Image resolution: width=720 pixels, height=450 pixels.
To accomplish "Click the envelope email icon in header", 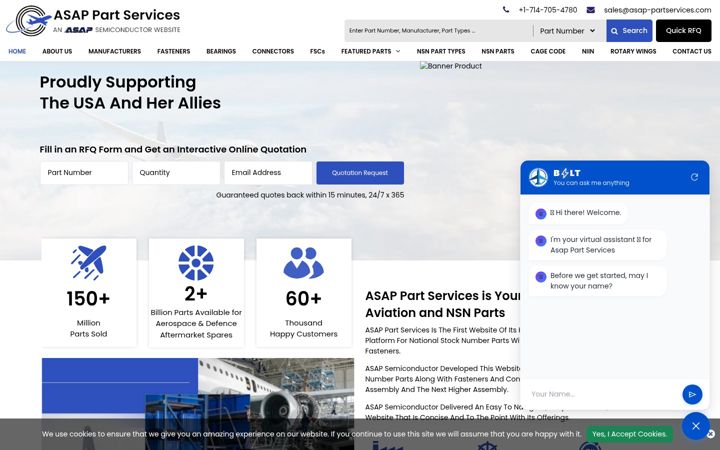I will [591, 10].
